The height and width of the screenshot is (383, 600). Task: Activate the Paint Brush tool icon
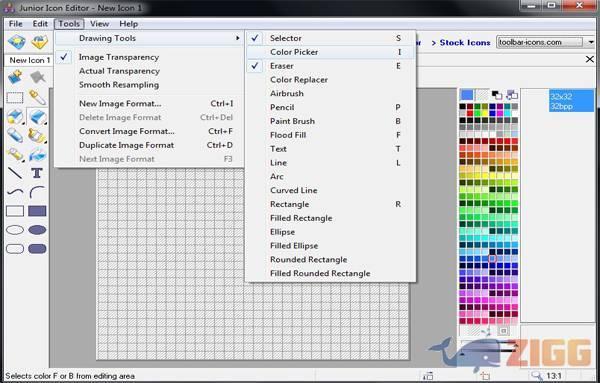pos(37,135)
